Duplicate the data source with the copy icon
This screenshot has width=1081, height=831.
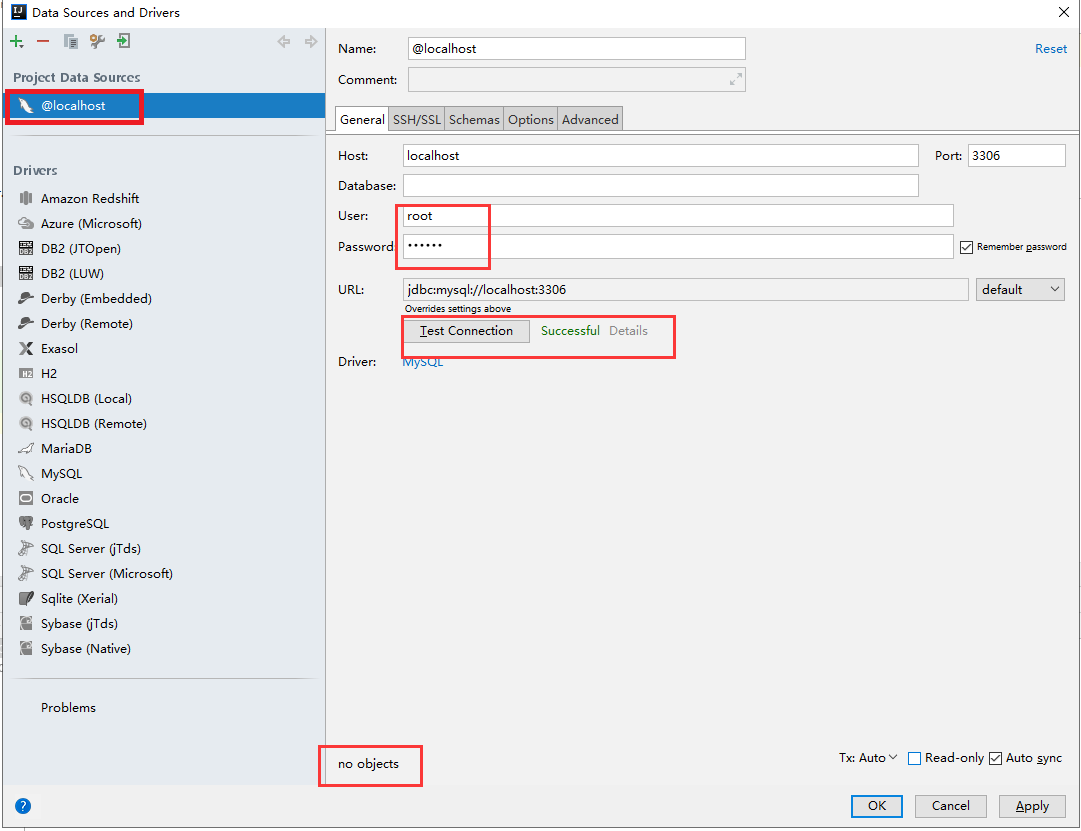point(70,41)
